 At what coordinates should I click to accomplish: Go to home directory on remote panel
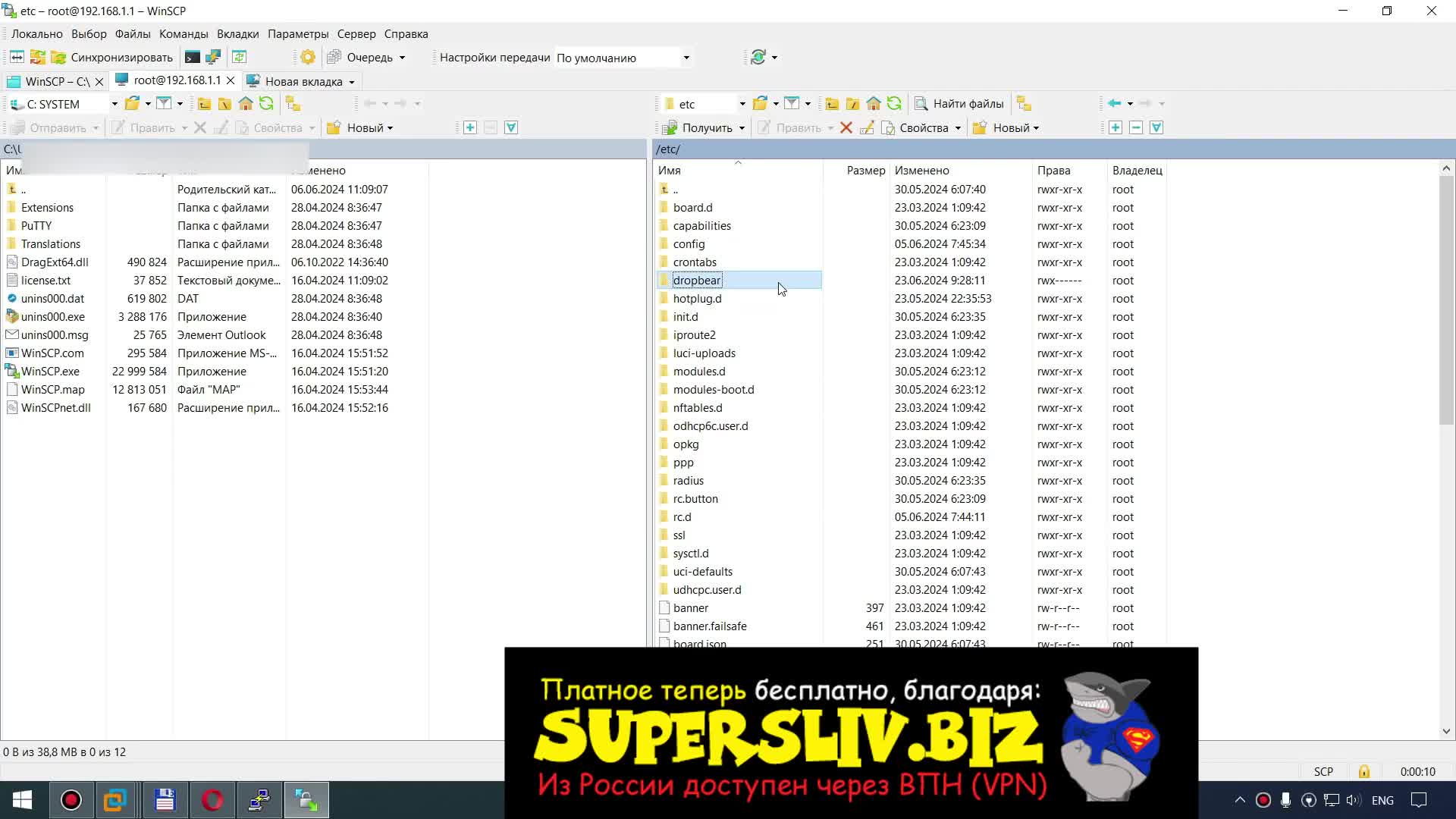[x=874, y=104]
